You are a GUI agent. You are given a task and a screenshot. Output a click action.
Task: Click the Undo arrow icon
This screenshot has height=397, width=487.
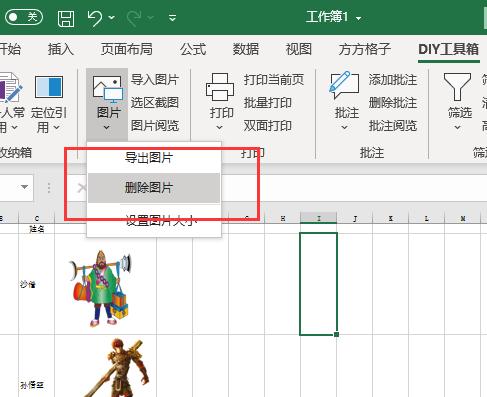click(95, 18)
